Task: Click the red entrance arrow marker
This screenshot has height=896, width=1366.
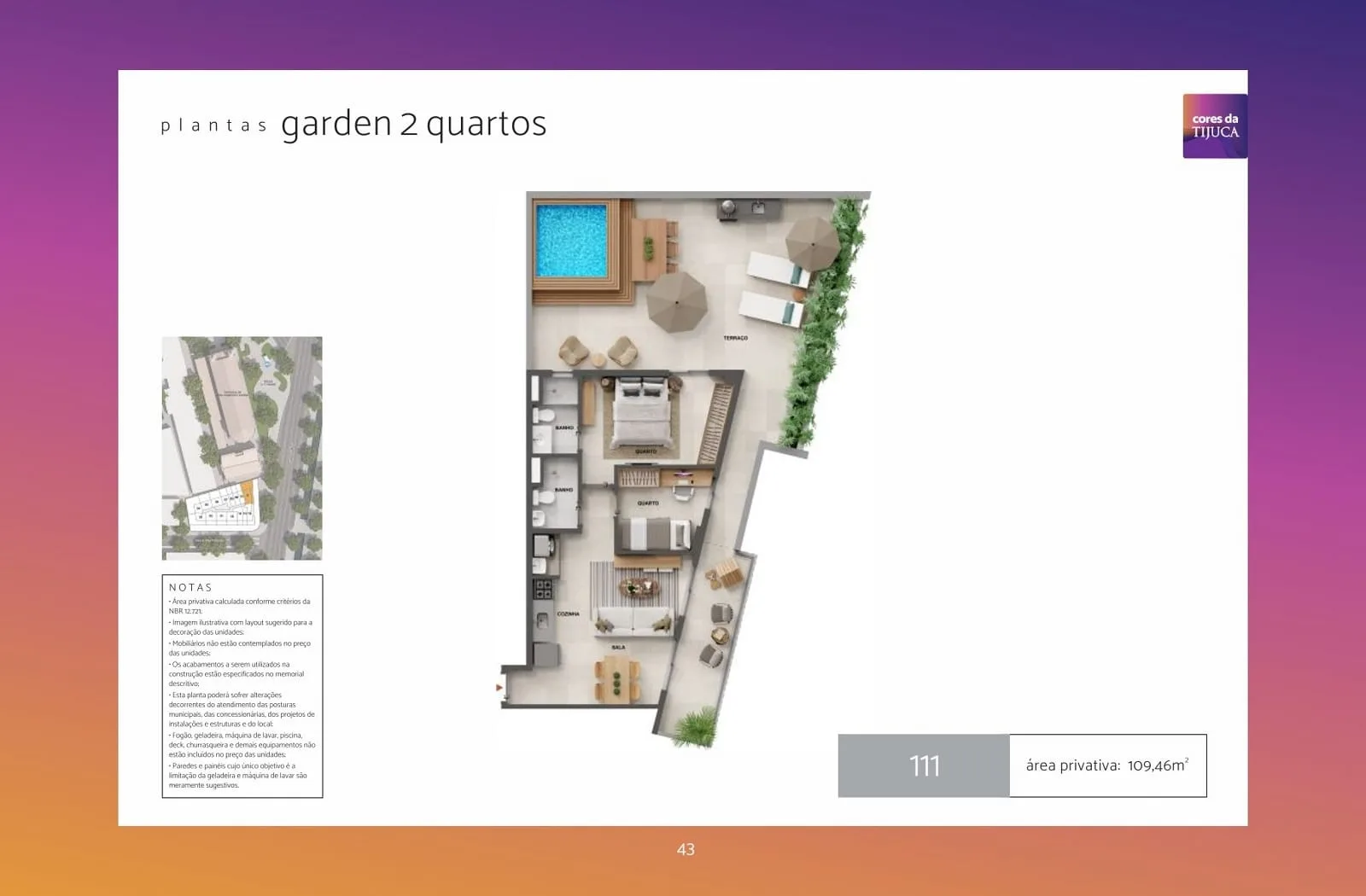Action: coord(499,687)
